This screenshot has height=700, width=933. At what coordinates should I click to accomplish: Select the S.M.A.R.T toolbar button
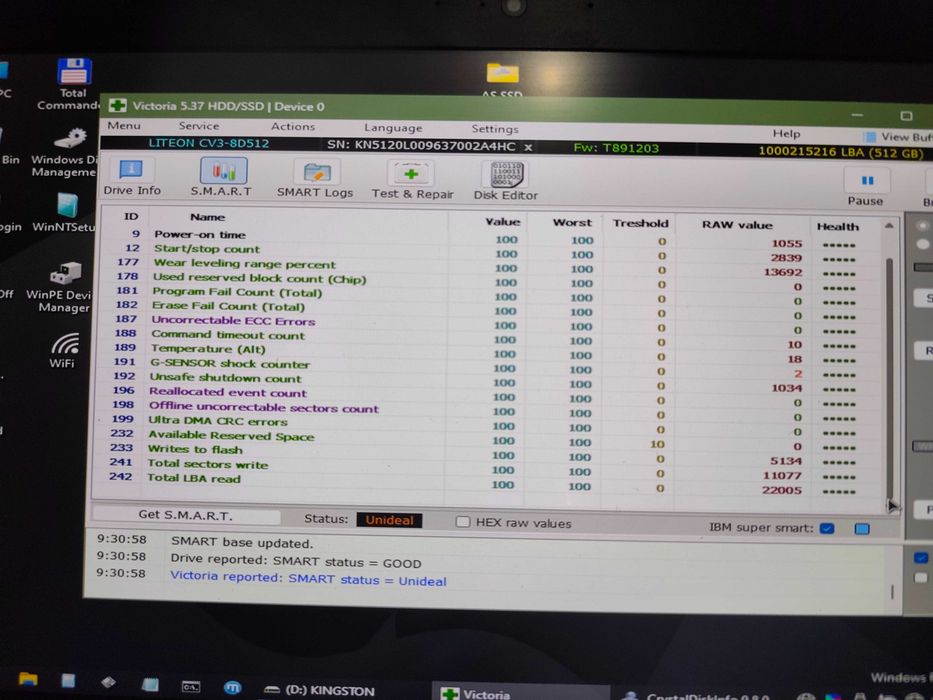click(221, 177)
